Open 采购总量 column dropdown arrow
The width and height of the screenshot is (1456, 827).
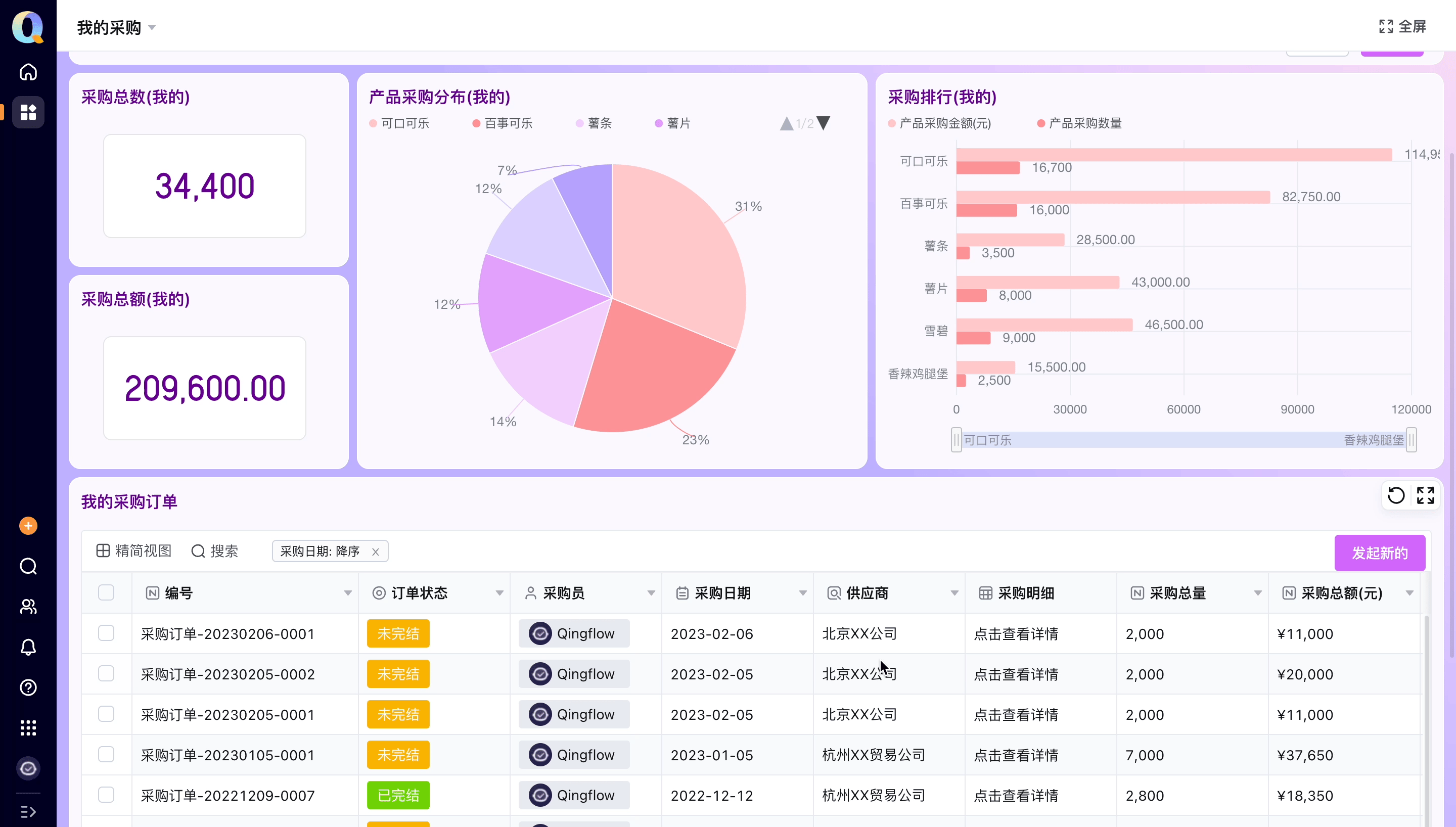pyautogui.click(x=1257, y=593)
